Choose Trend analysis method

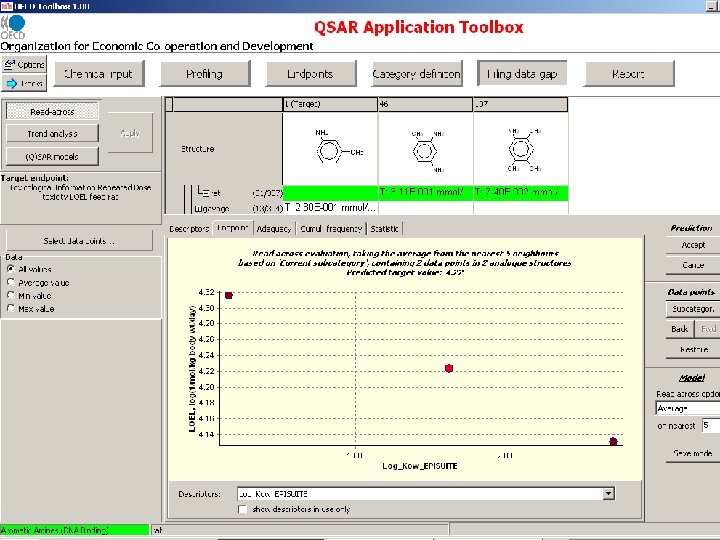point(52,134)
